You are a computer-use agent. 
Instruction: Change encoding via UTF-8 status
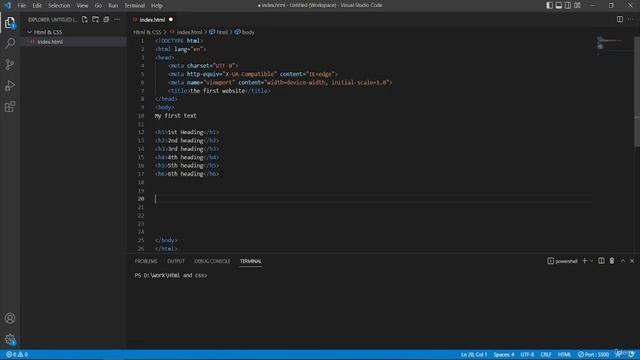(x=527, y=354)
